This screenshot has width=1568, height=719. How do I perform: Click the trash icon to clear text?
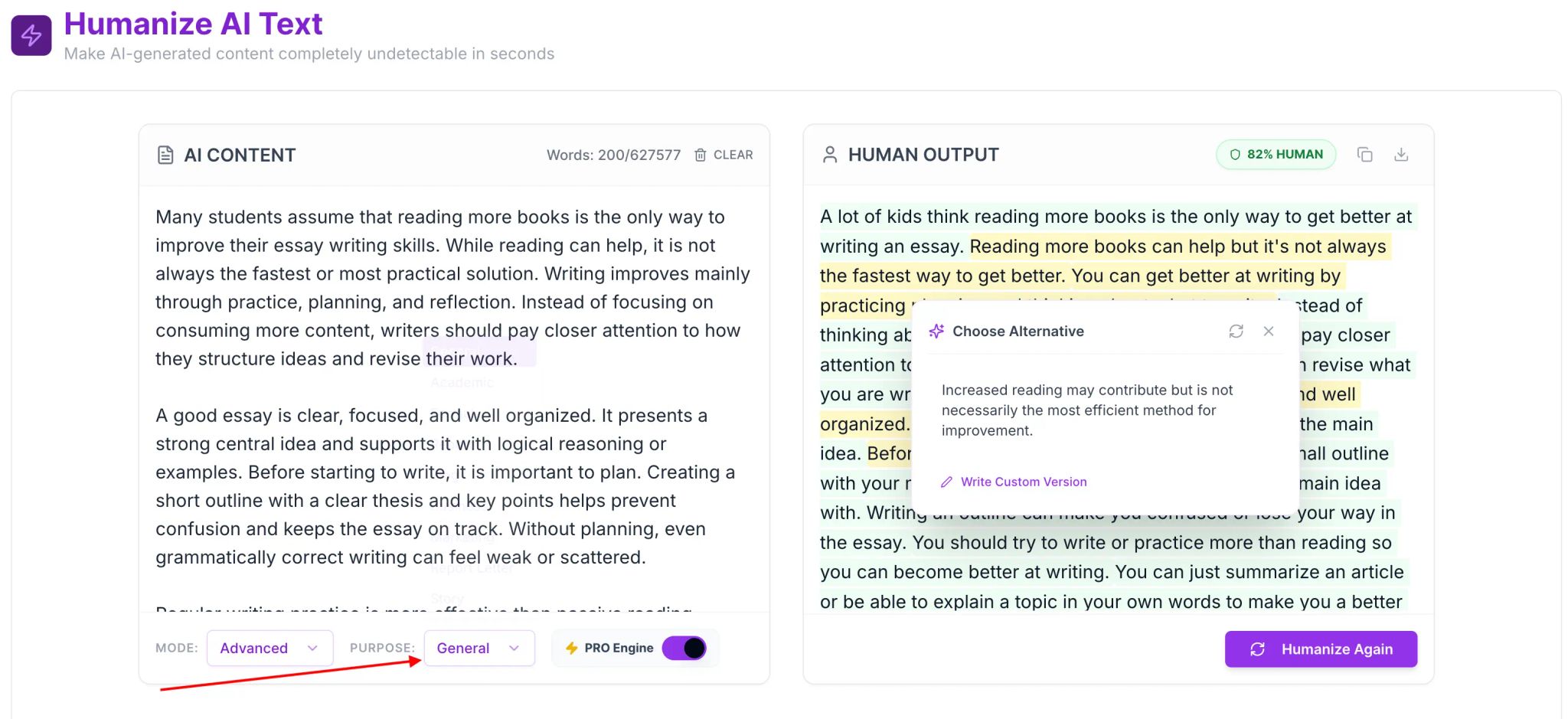click(x=700, y=155)
